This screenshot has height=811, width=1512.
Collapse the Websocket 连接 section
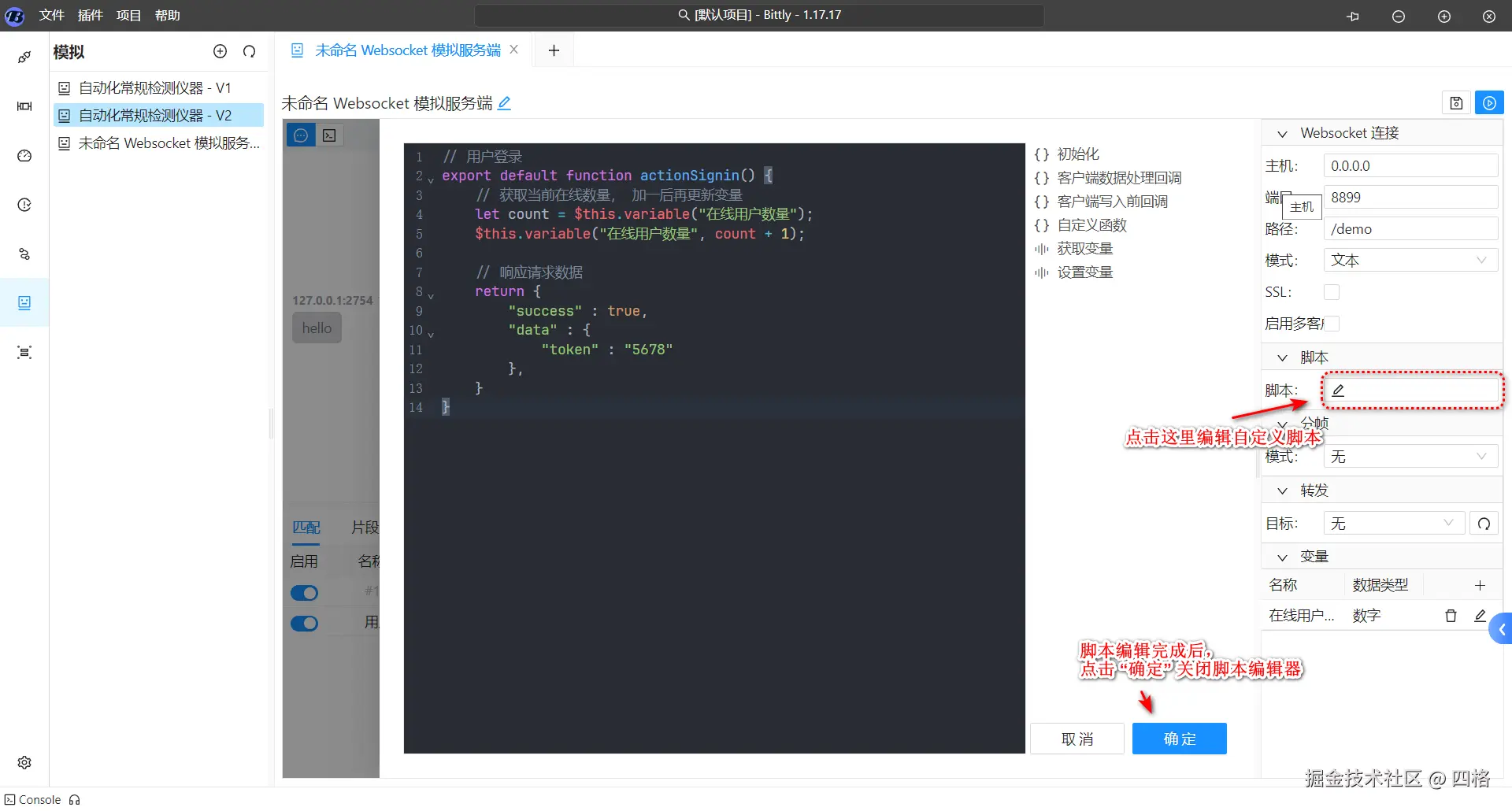coord(1282,134)
